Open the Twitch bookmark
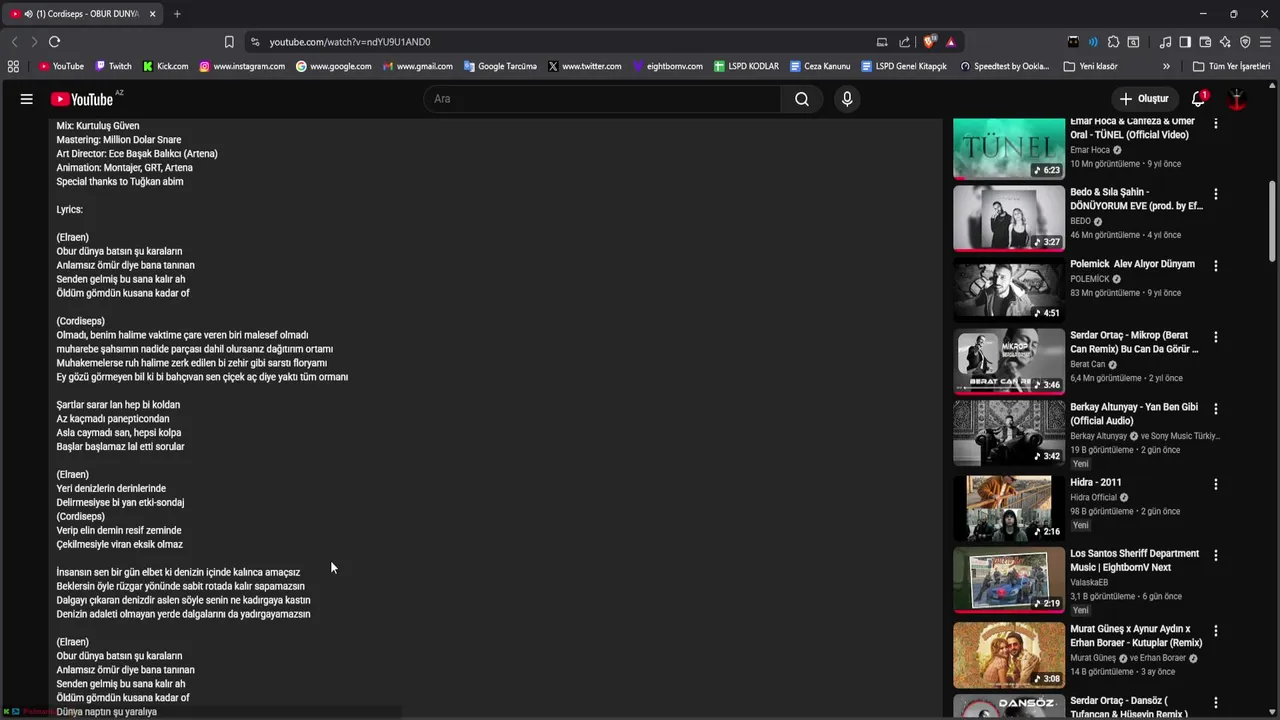The width and height of the screenshot is (1280, 720). (x=113, y=66)
